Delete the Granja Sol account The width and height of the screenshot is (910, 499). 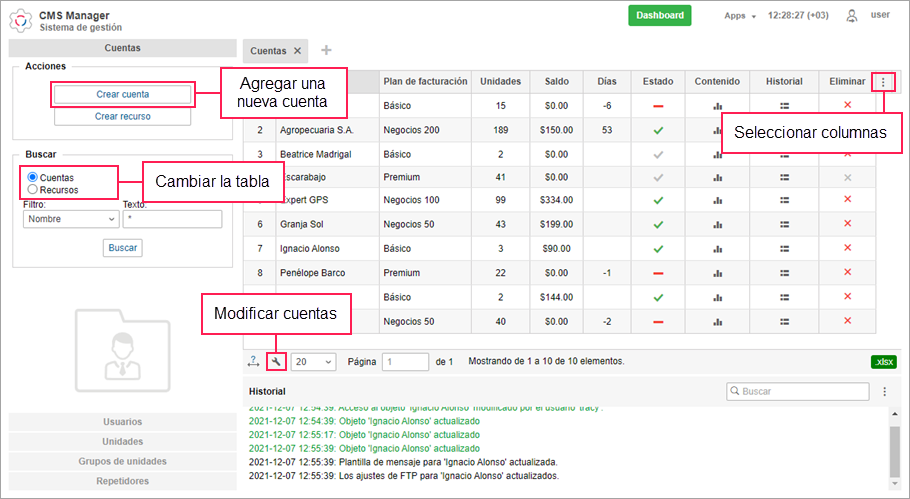click(847, 223)
